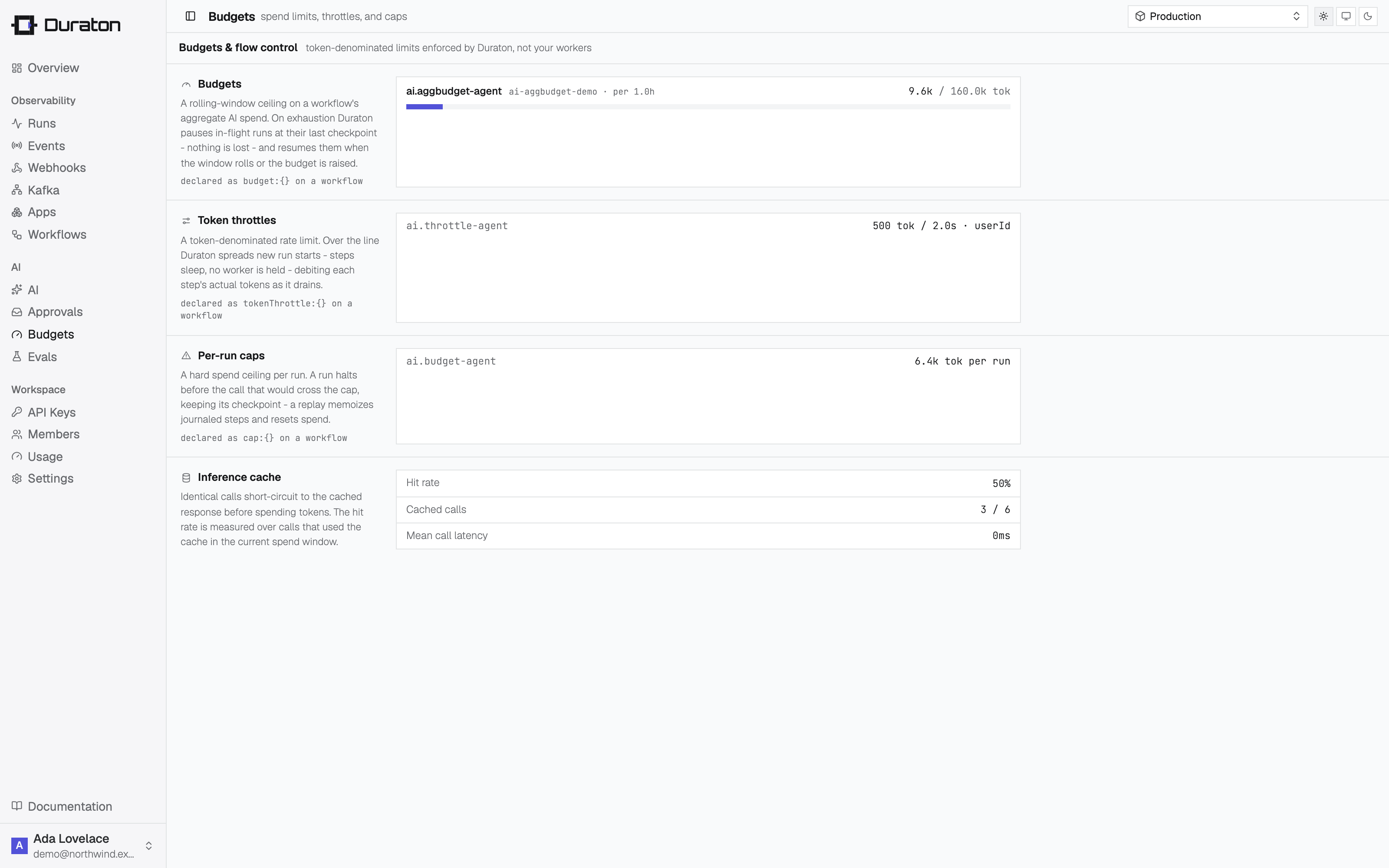
Task: Click the Cached calls row
Action: click(x=708, y=510)
